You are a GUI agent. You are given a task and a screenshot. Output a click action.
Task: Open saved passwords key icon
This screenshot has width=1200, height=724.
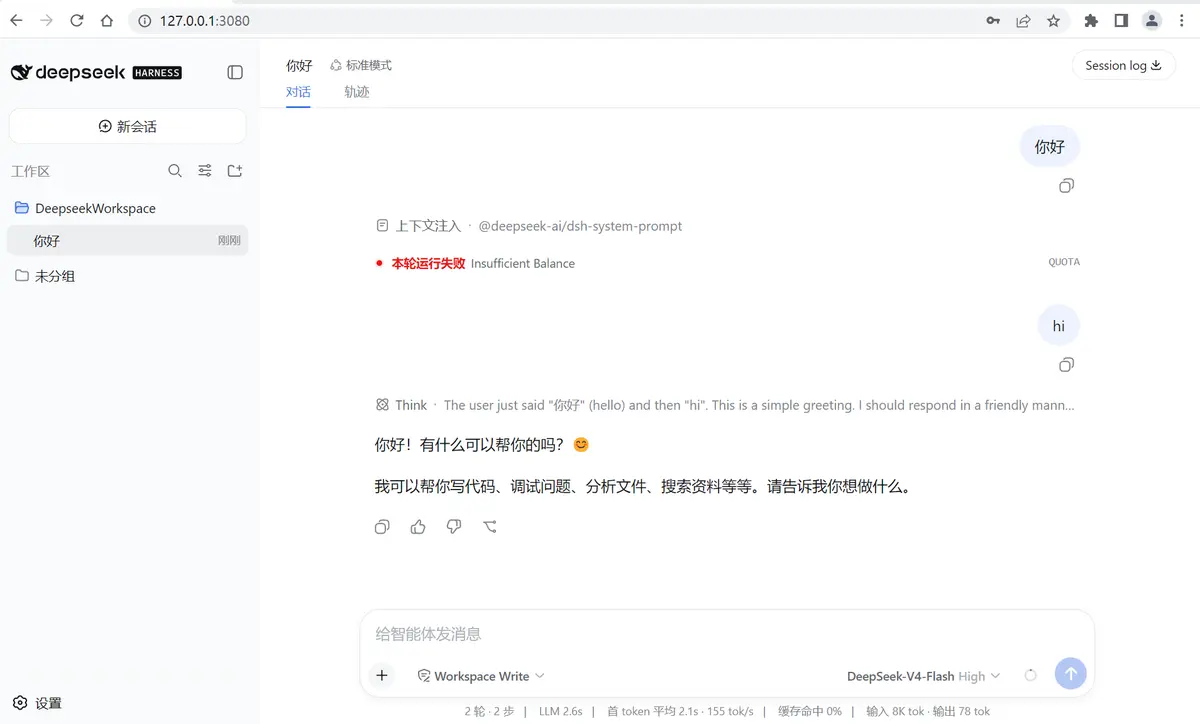tap(993, 20)
